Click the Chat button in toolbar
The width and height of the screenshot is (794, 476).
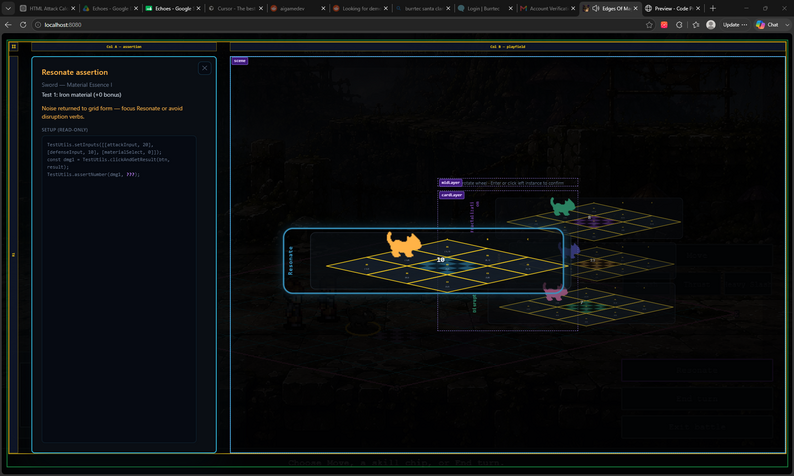point(768,25)
